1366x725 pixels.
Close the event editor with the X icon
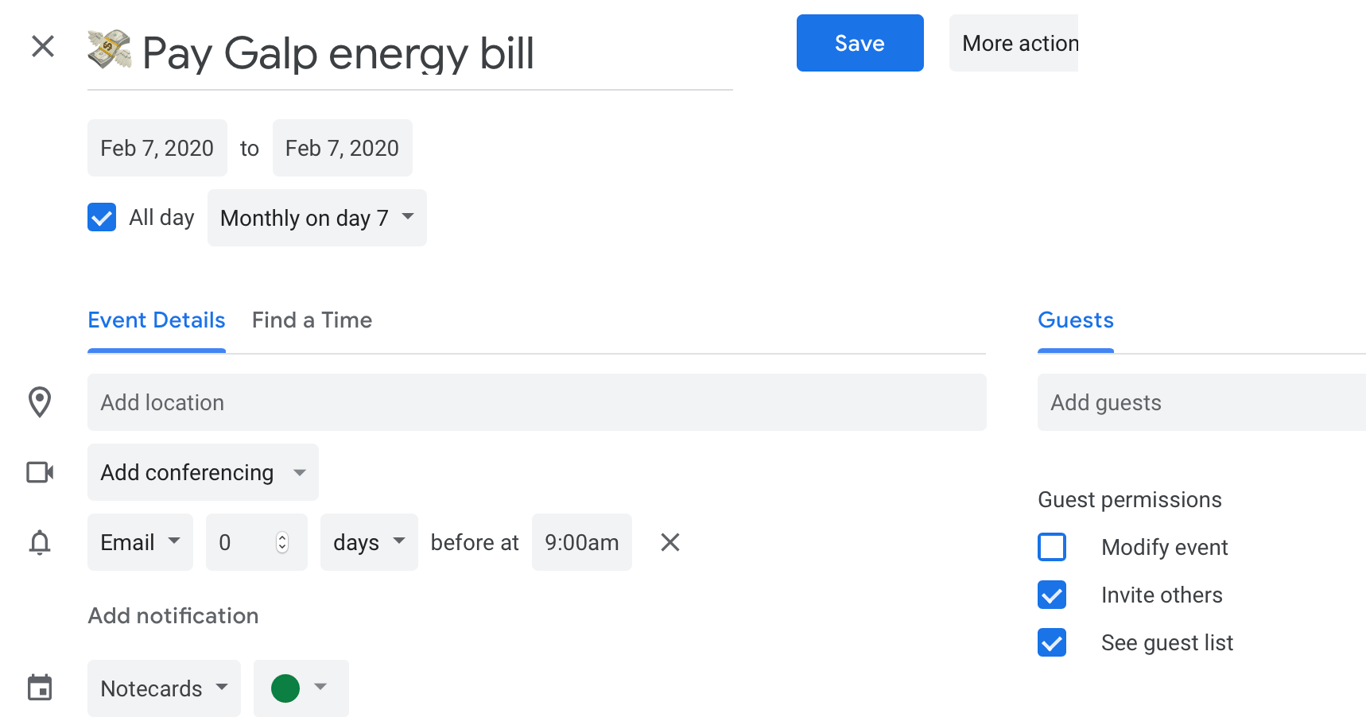(43, 46)
